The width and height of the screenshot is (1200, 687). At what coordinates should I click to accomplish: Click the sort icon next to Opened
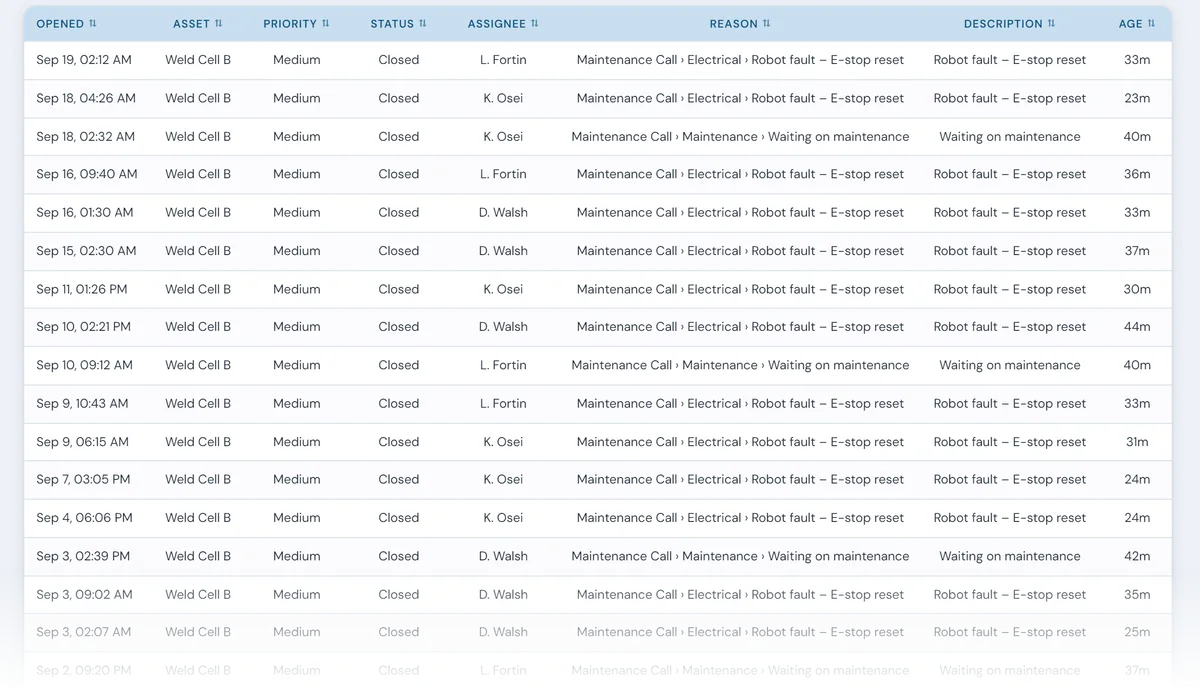click(x=93, y=24)
